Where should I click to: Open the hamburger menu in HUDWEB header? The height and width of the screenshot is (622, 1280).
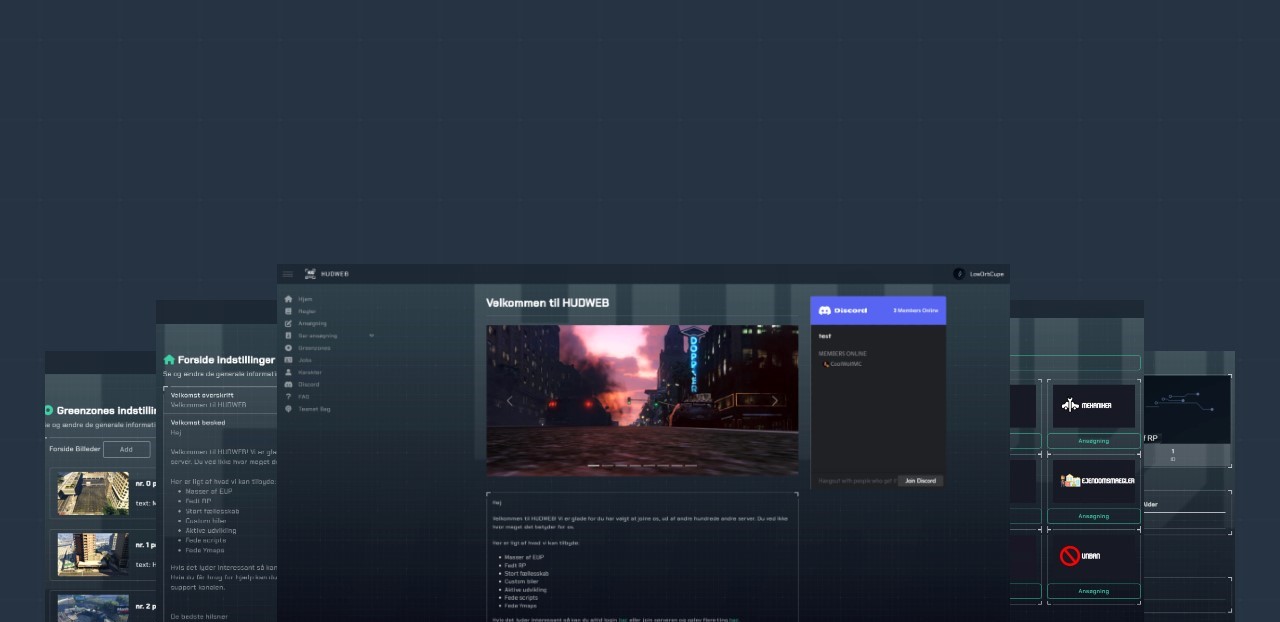(x=288, y=274)
